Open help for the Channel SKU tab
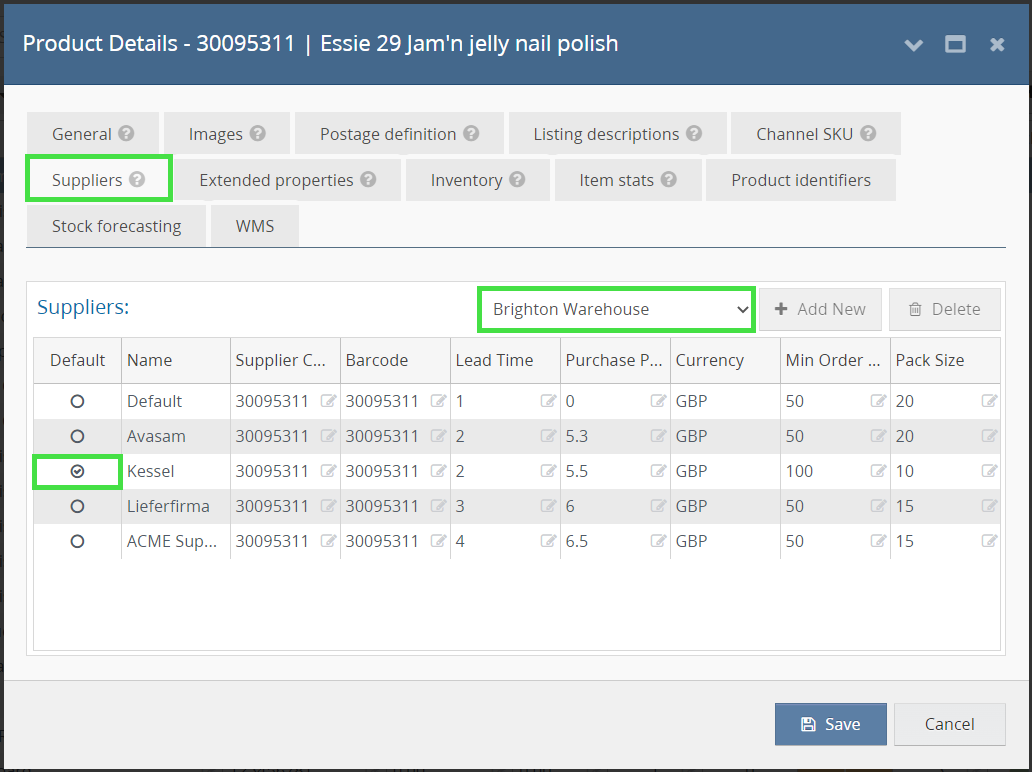The image size is (1032, 772). click(x=870, y=132)
